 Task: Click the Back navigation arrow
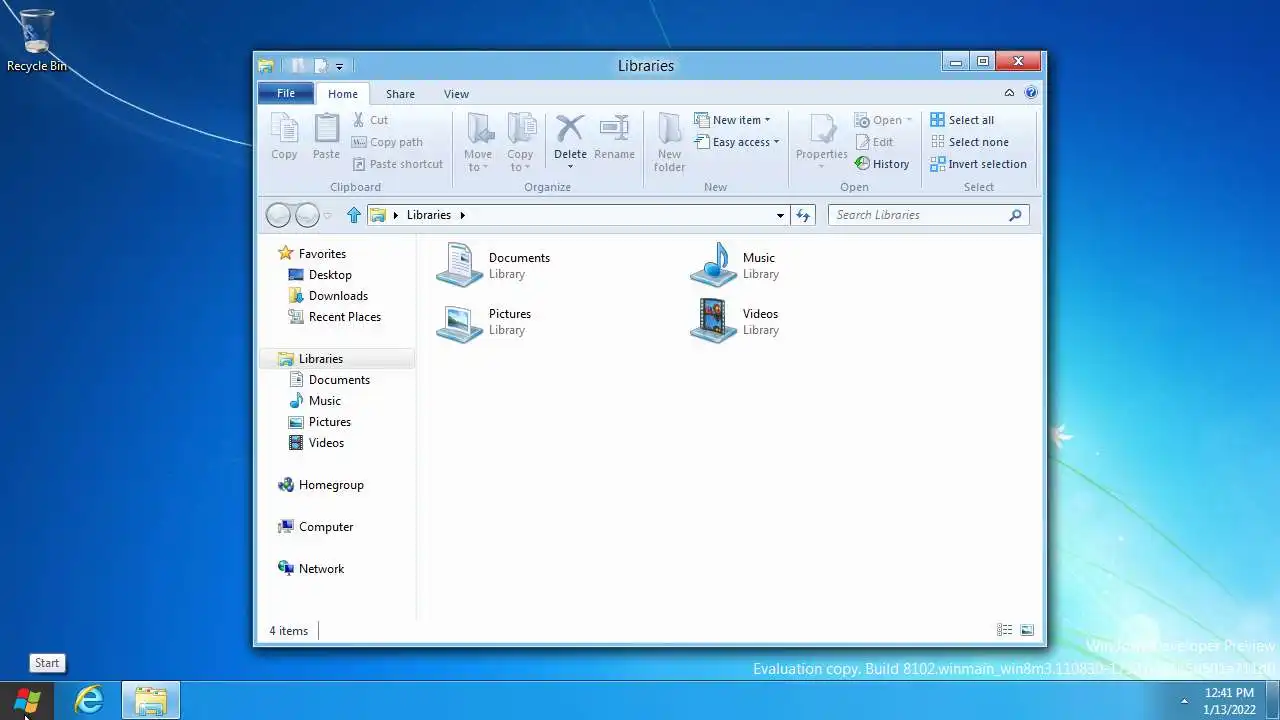[x=279, y=215]
